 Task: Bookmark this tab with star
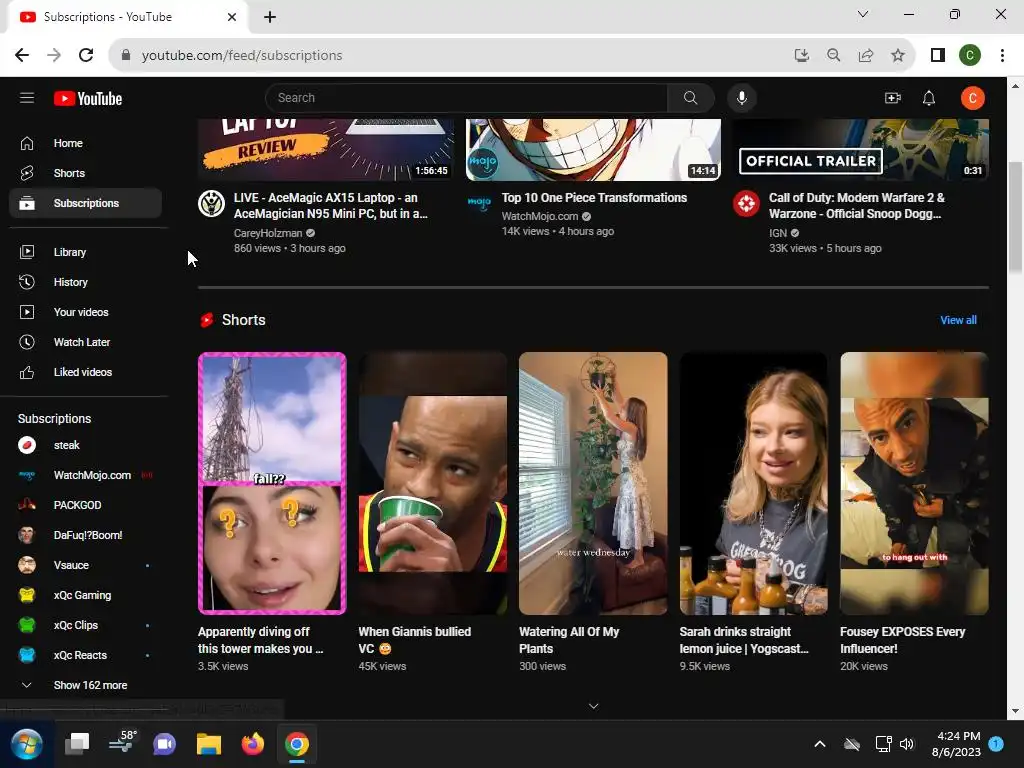coord(898,56)
